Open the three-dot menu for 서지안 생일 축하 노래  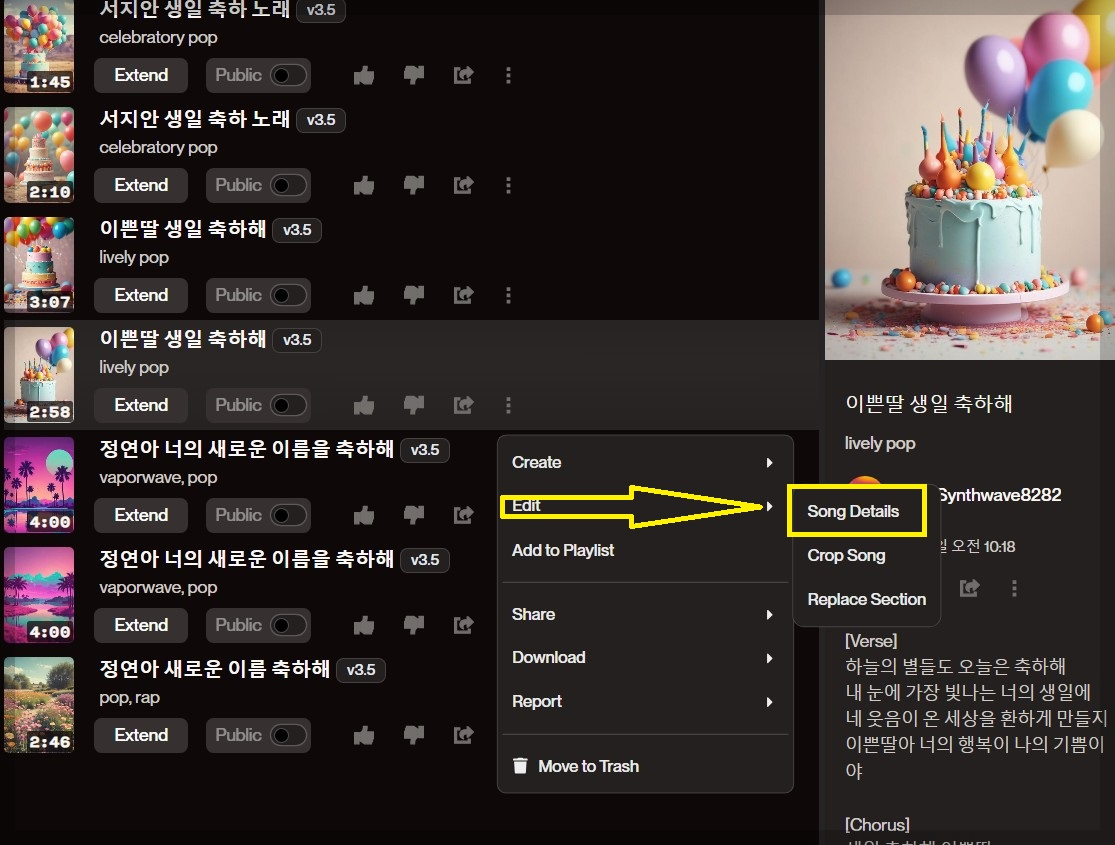(x=508, y=75)
